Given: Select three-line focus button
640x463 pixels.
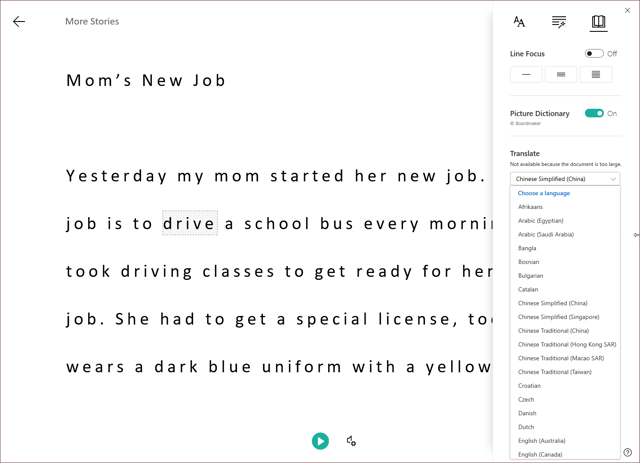Looking at the screenshot, I should tap(561, 74).
